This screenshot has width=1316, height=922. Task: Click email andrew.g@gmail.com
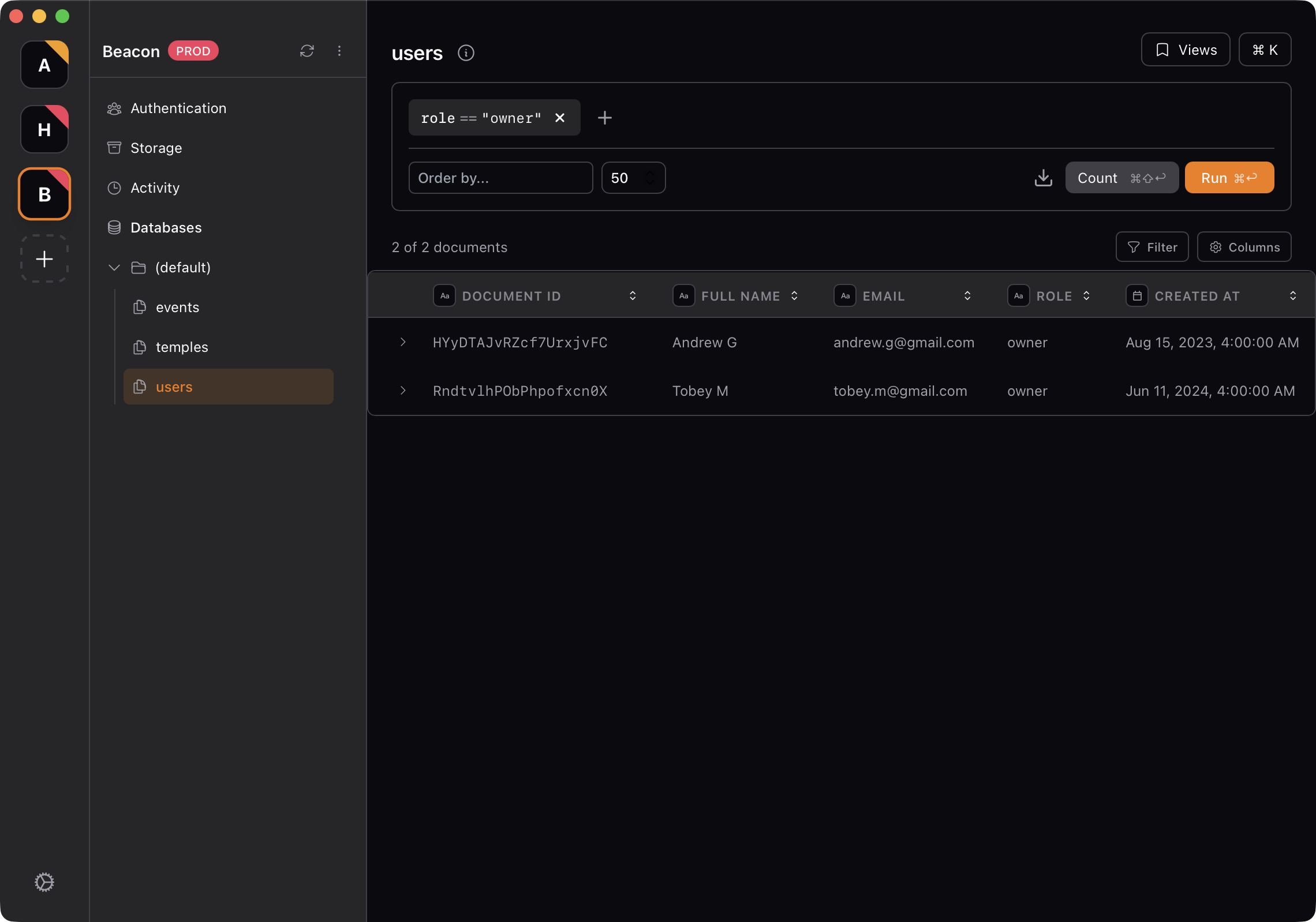pyautogui.click(x=904, y=343)
